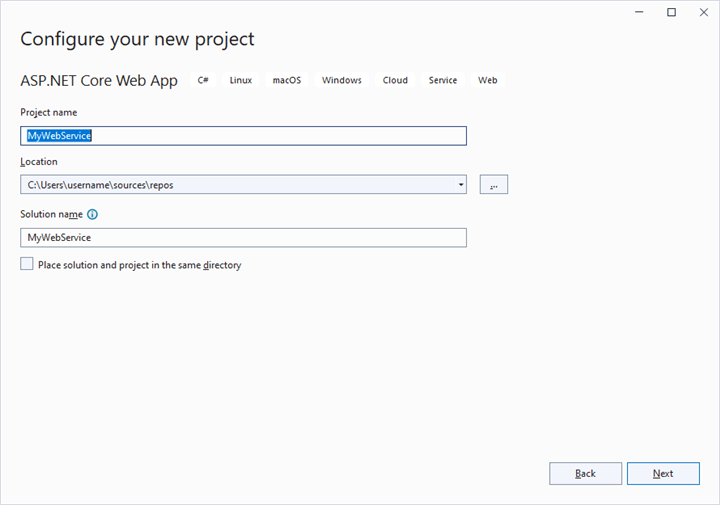Maximize the dialog window

[x=671, y=12]
